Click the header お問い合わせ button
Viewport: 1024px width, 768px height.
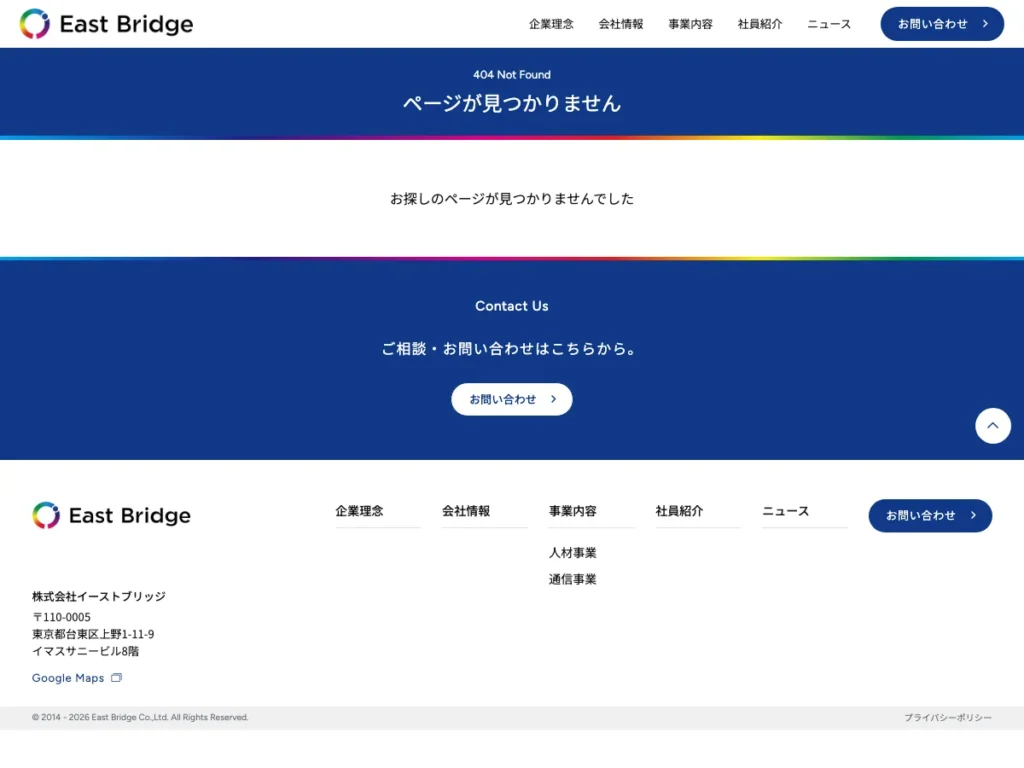coord(942,24)
